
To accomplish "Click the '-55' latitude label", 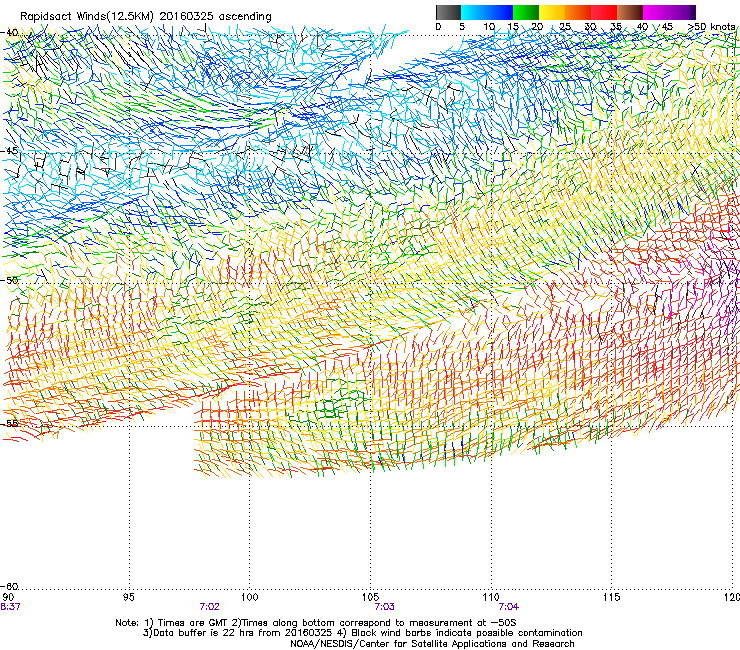I will click(x=9, y=423).
